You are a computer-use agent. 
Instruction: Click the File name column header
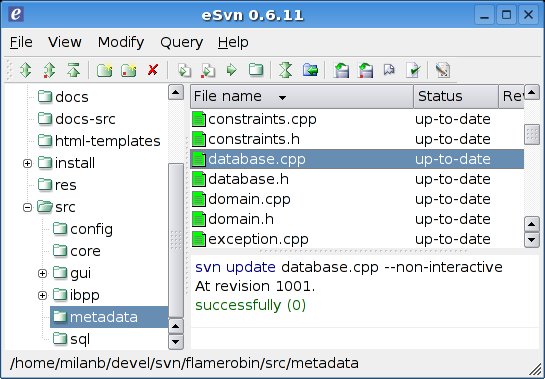pos(302,96)
